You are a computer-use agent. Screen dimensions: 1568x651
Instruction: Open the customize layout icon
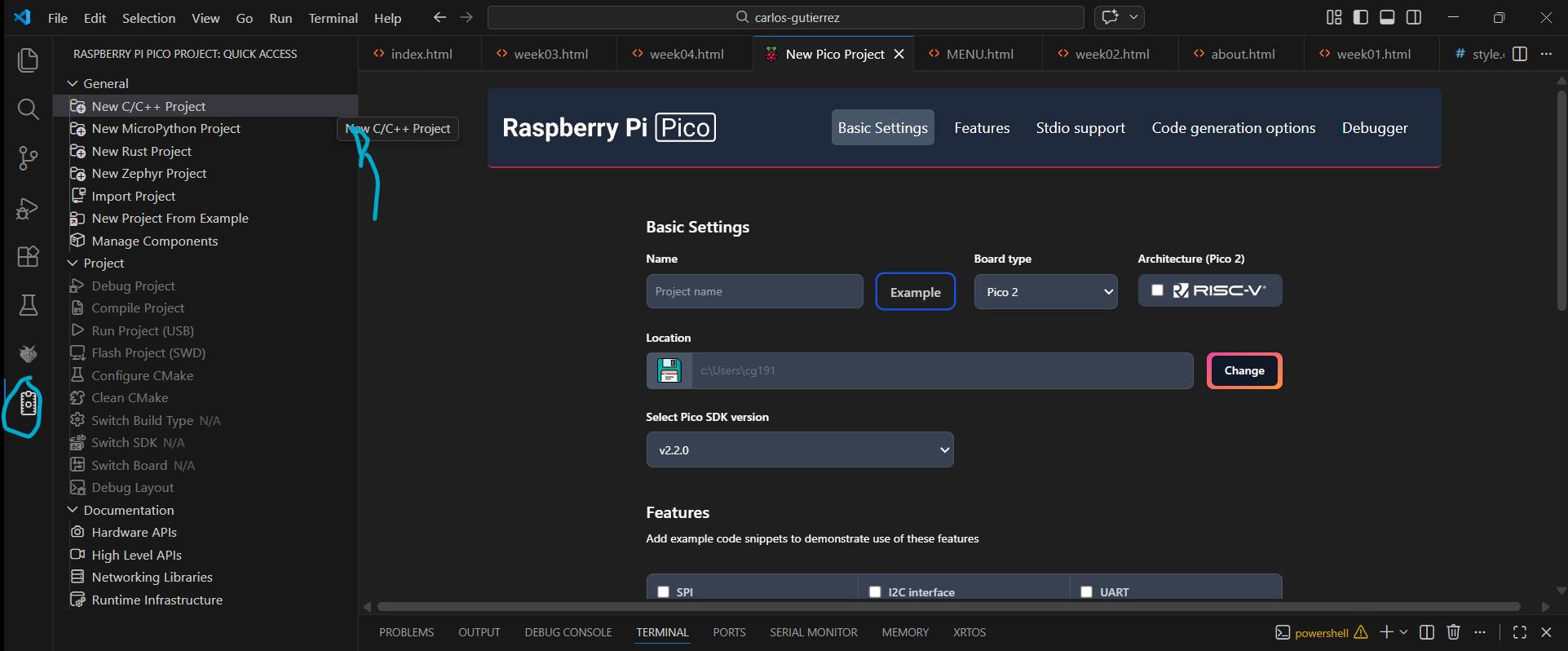click(1334, 17)
